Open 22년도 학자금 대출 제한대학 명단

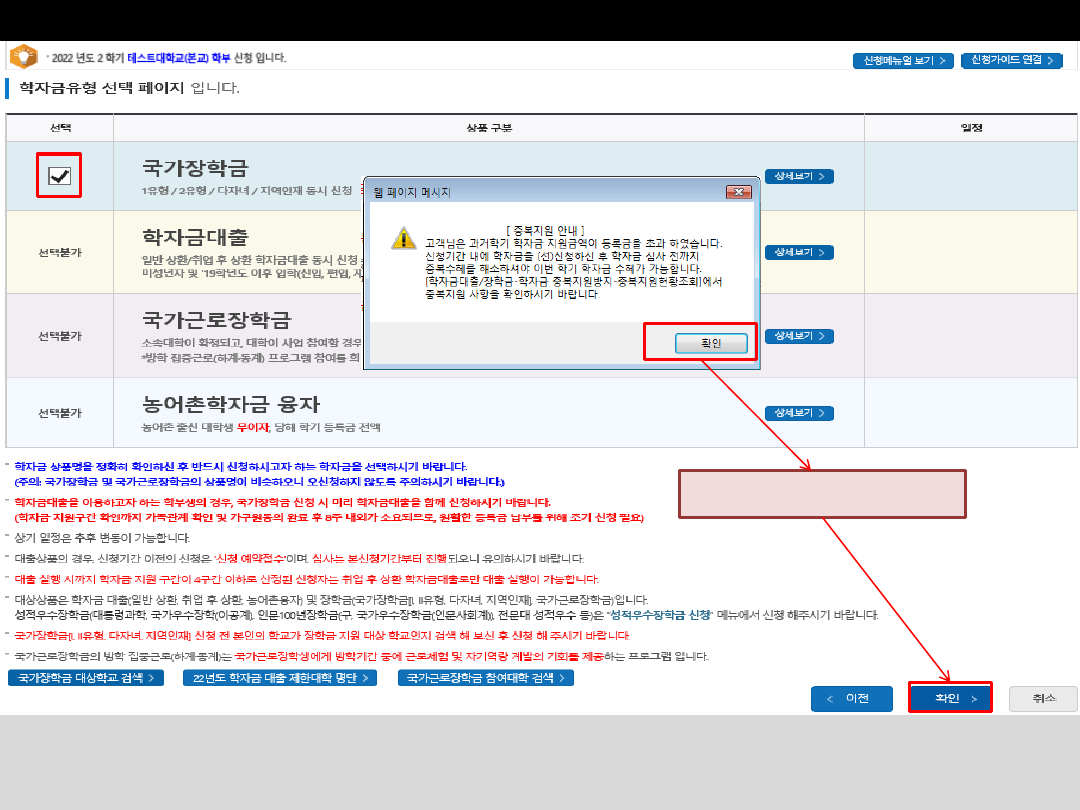280,678
